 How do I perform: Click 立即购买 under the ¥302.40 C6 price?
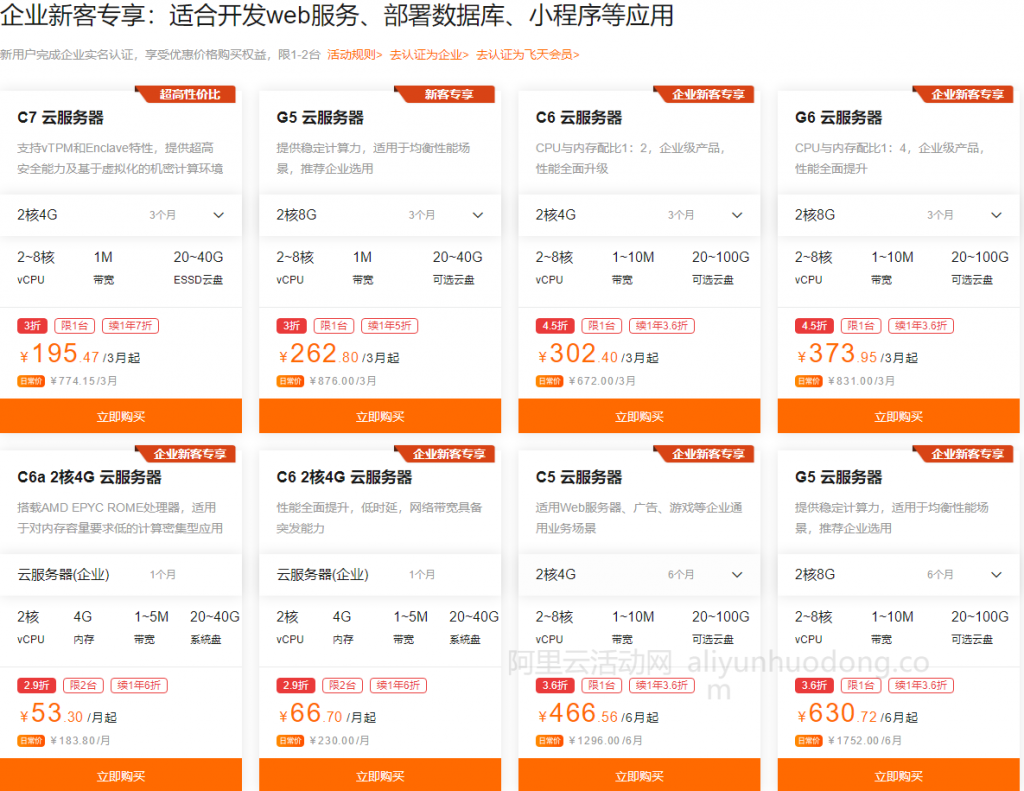point(639,416)
